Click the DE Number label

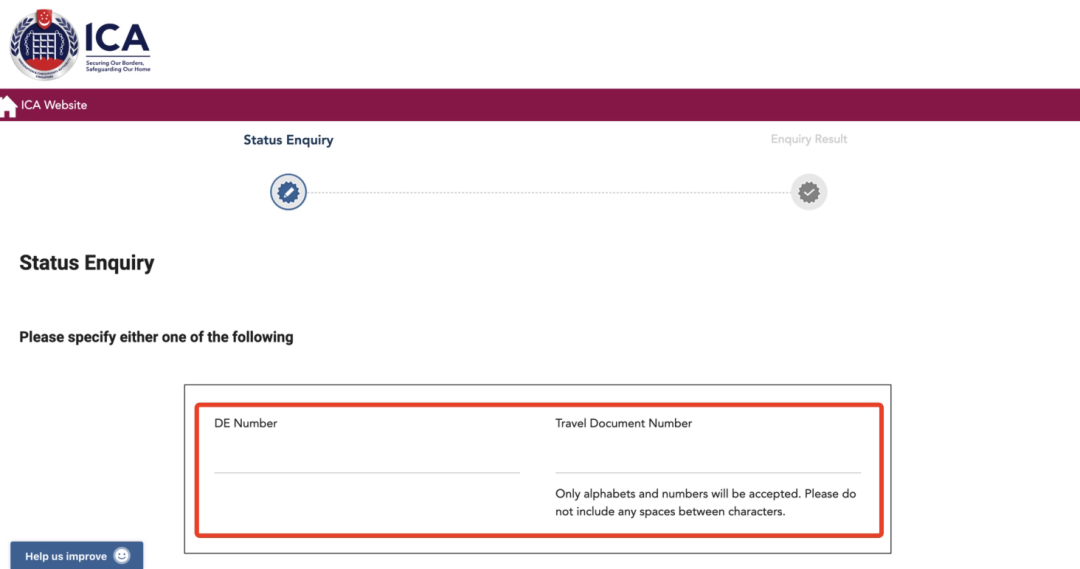(245, 423)
